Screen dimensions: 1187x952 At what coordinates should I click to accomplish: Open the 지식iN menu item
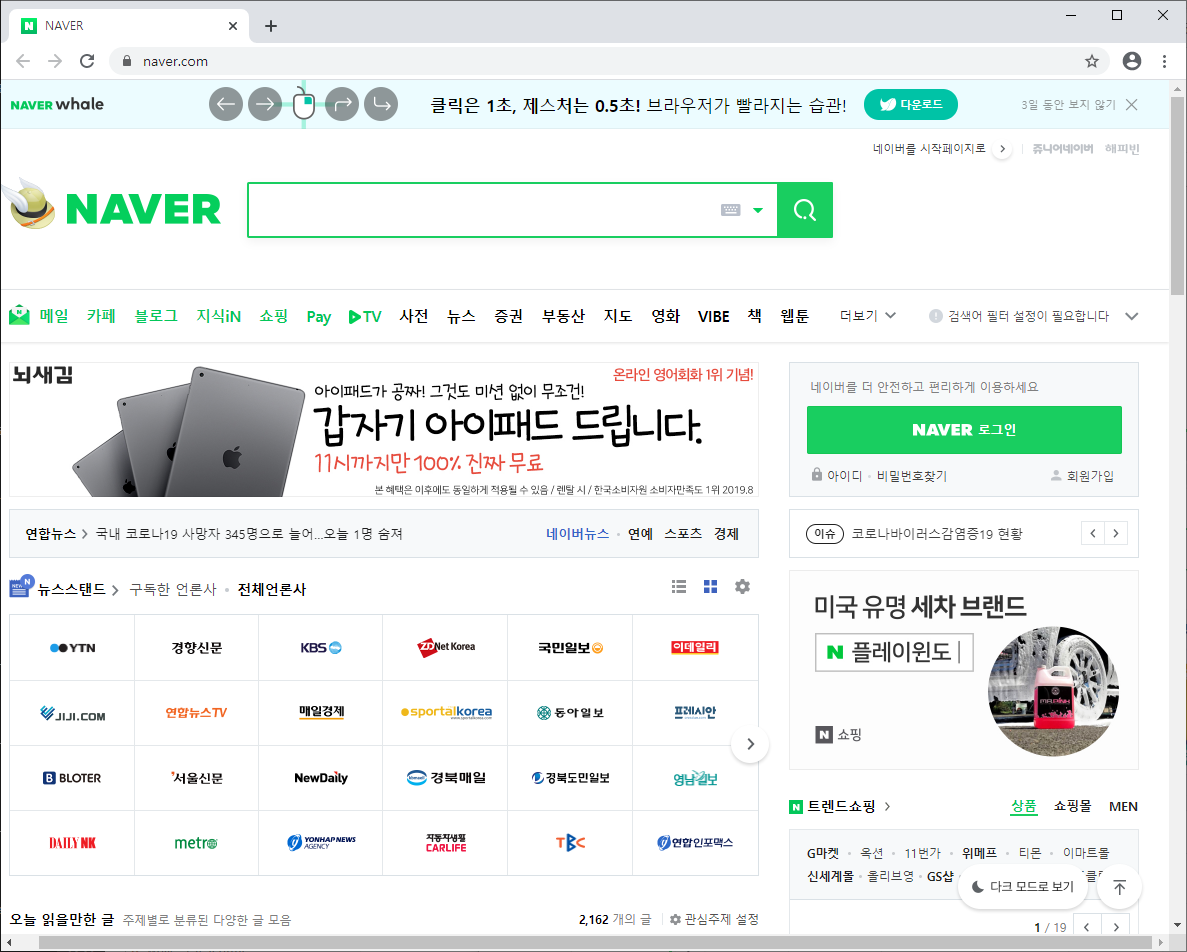[x=219, y=316]
